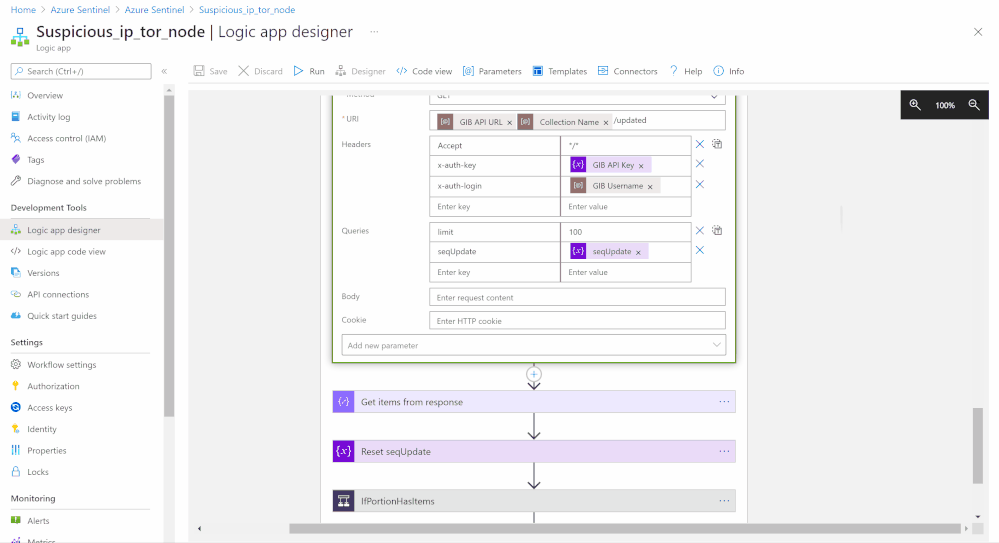
Task: Open the Method dropdown arrow
Action: (714, 96)
